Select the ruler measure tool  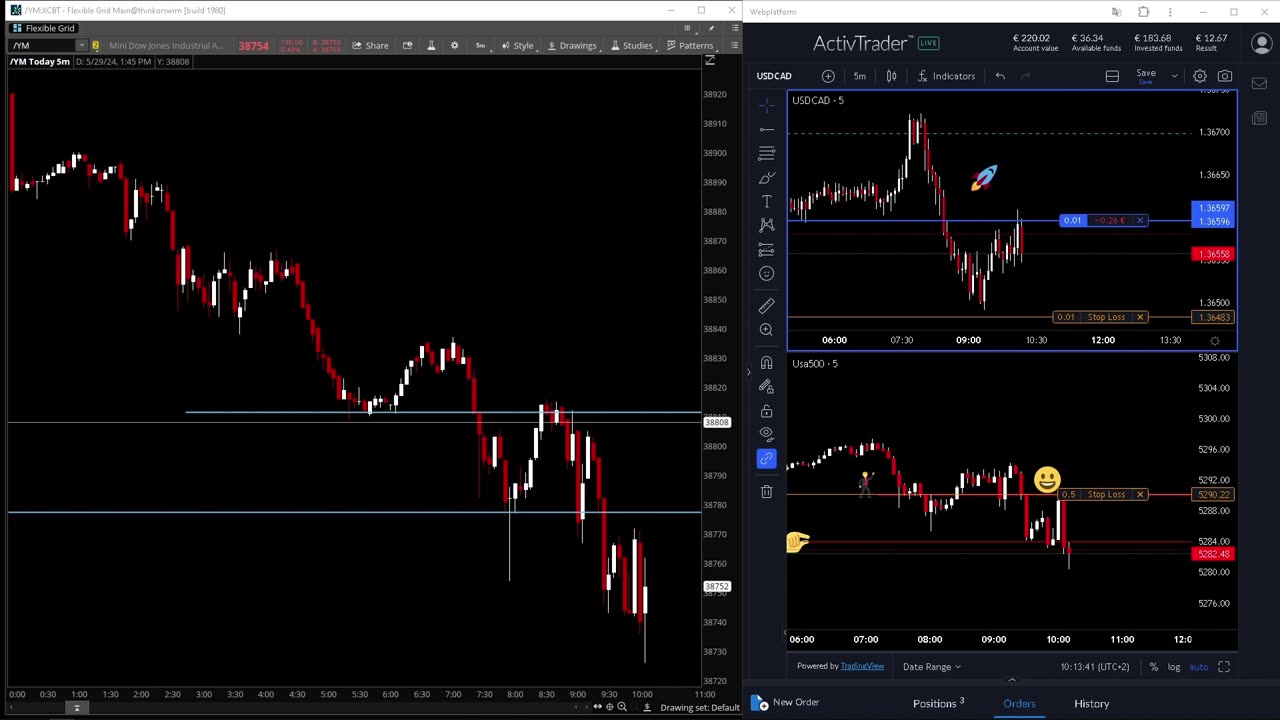766,305
